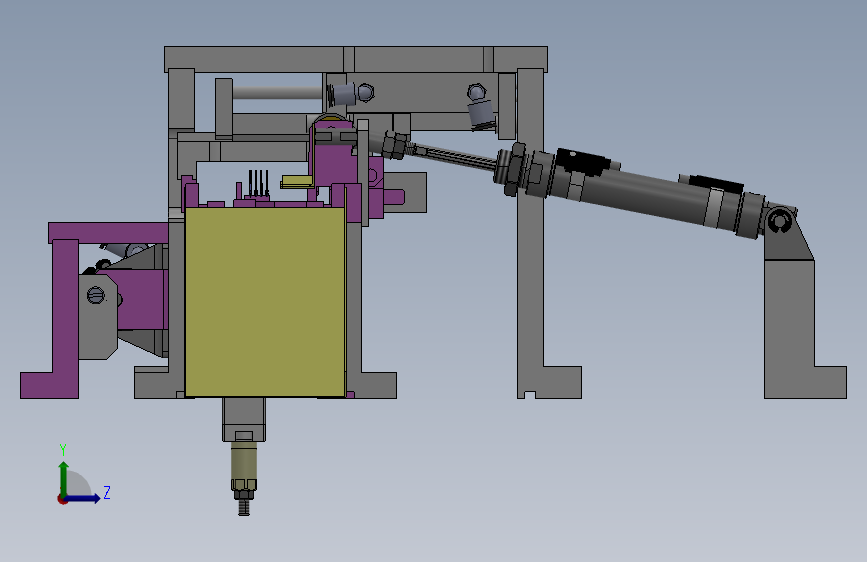This screenshot has height=562, width=867.
Task: Click the green Y axis arrow of the triad
Action: (x=64, y=478)
